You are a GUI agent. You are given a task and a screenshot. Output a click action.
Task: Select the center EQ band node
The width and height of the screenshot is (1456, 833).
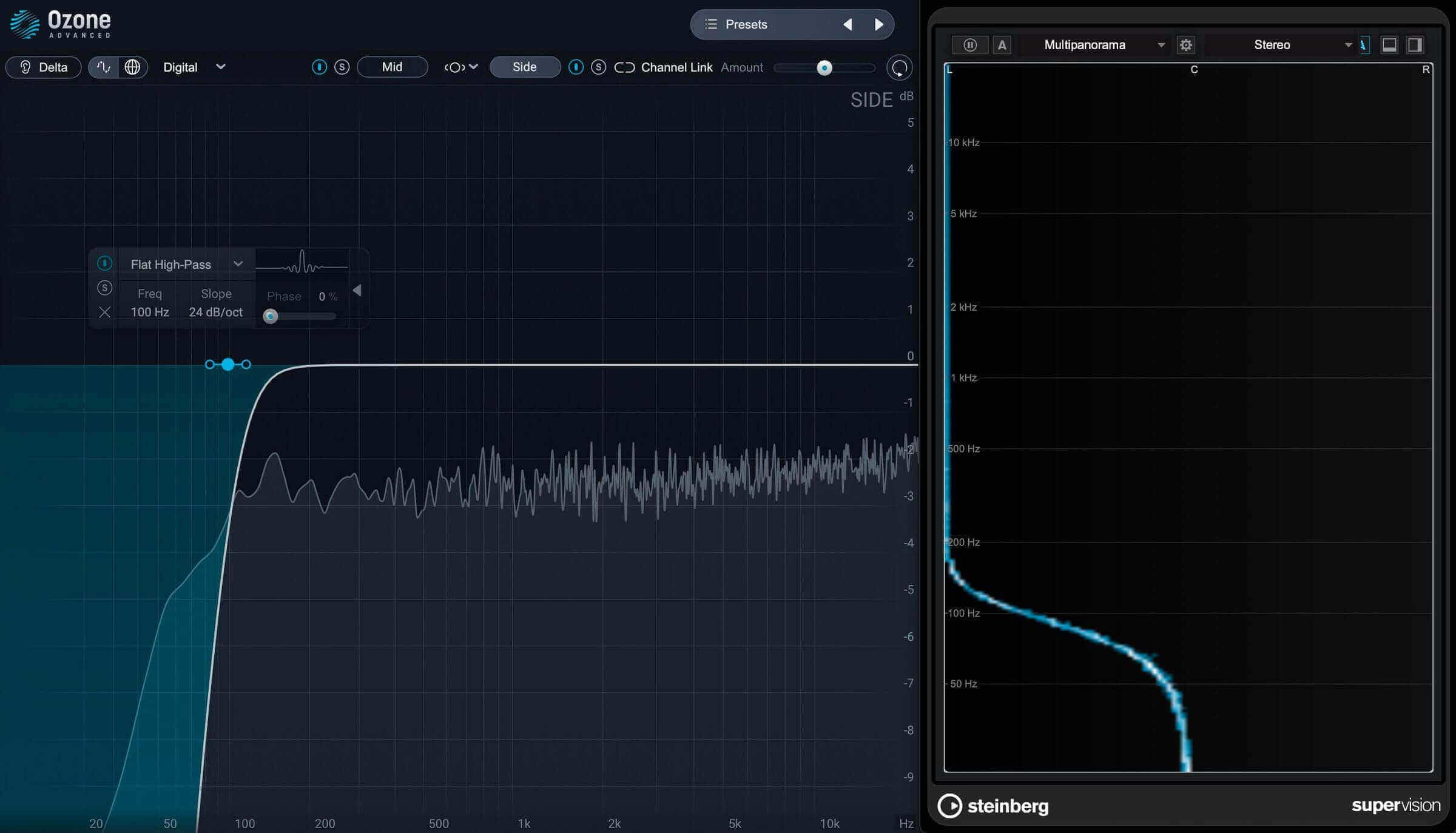tap(227, 364)
